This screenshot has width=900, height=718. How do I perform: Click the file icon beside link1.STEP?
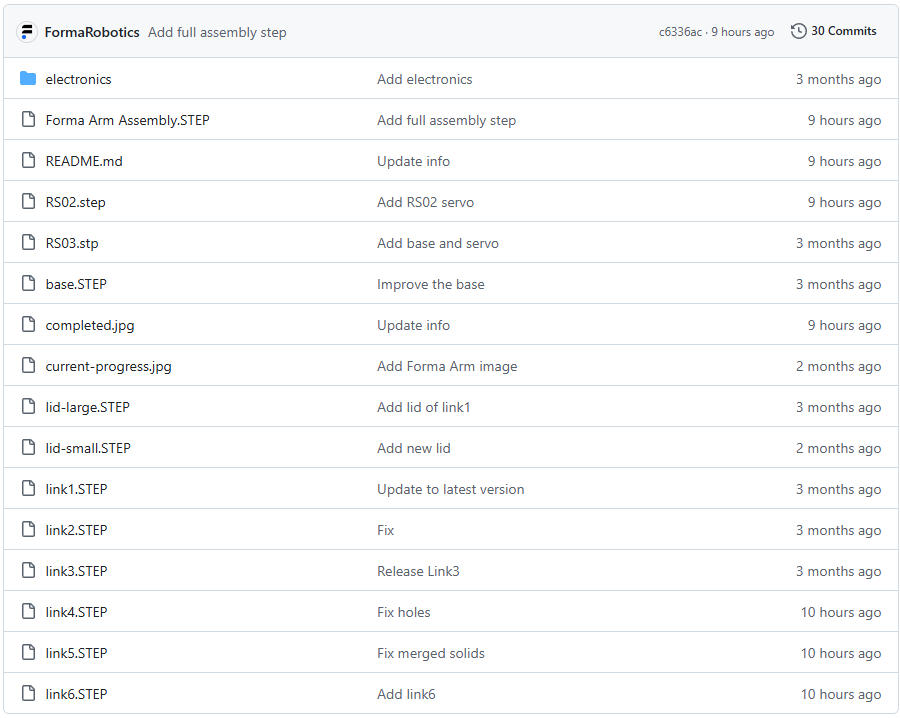[x=28, y=488]
